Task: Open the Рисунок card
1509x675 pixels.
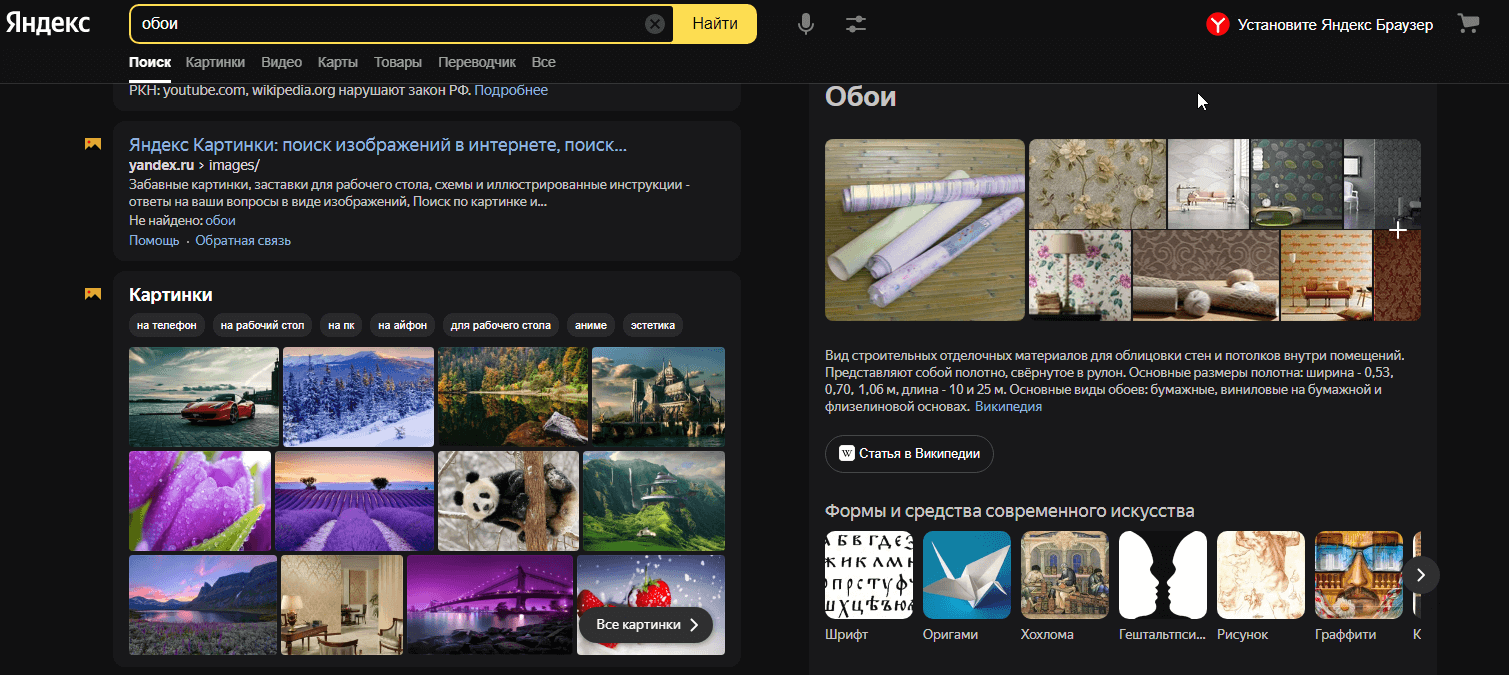Action: click(1261, 587)
